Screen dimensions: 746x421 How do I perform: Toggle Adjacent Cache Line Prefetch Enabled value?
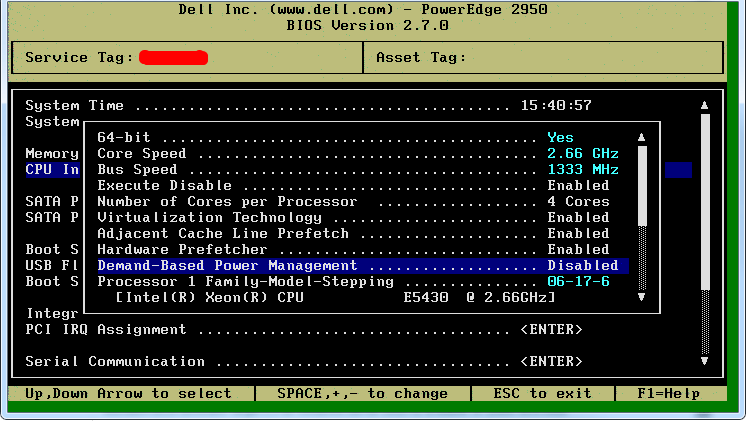tap(578, 234)
